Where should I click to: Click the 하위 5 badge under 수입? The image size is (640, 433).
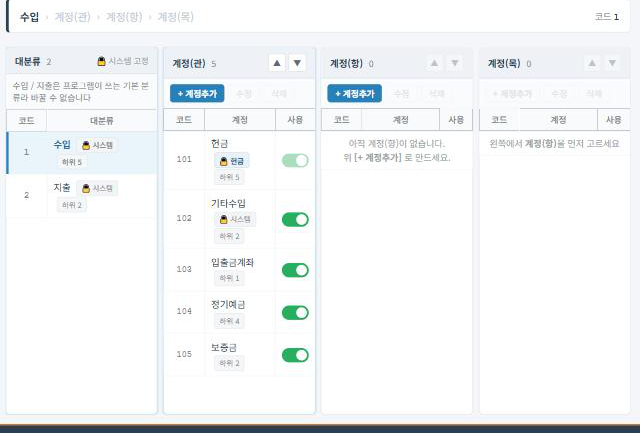[x=72, y=162]
